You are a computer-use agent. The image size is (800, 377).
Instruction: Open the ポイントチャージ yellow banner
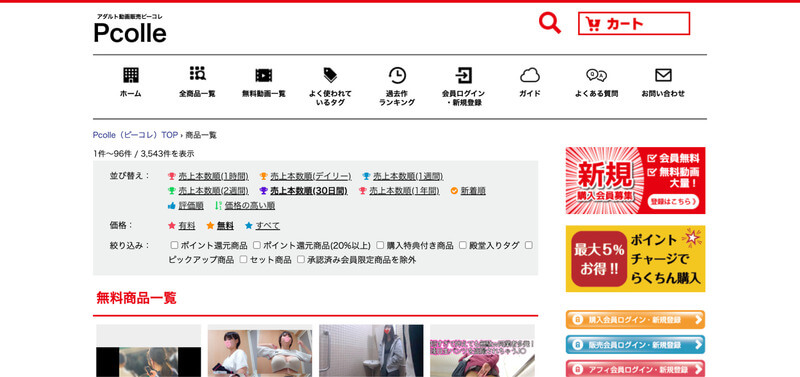point(635,259)
